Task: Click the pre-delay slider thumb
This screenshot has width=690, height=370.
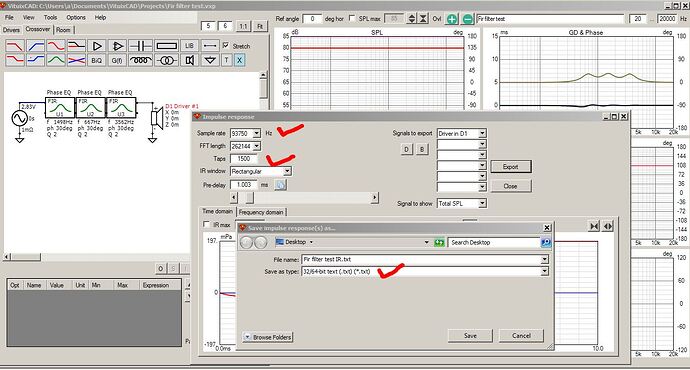Action: click(250, 198)
